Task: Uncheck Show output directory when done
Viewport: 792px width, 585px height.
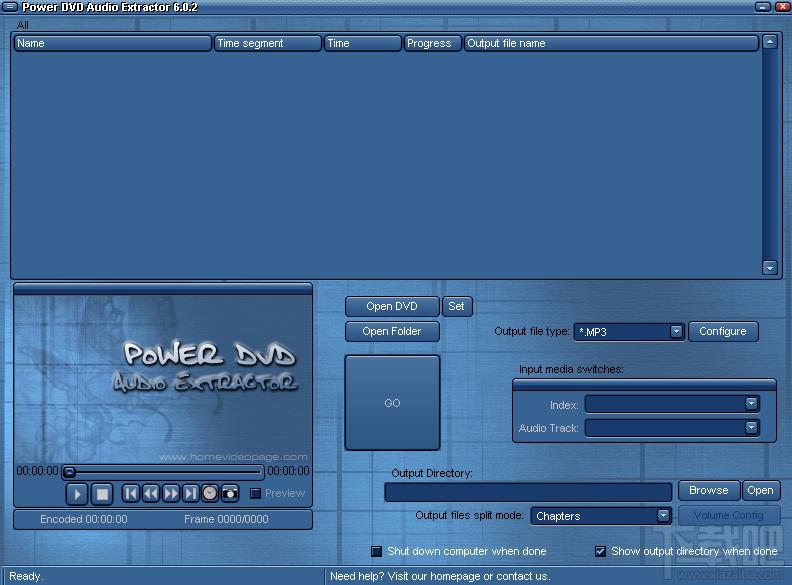Action: pyautogui.click(x=600, y=551)
